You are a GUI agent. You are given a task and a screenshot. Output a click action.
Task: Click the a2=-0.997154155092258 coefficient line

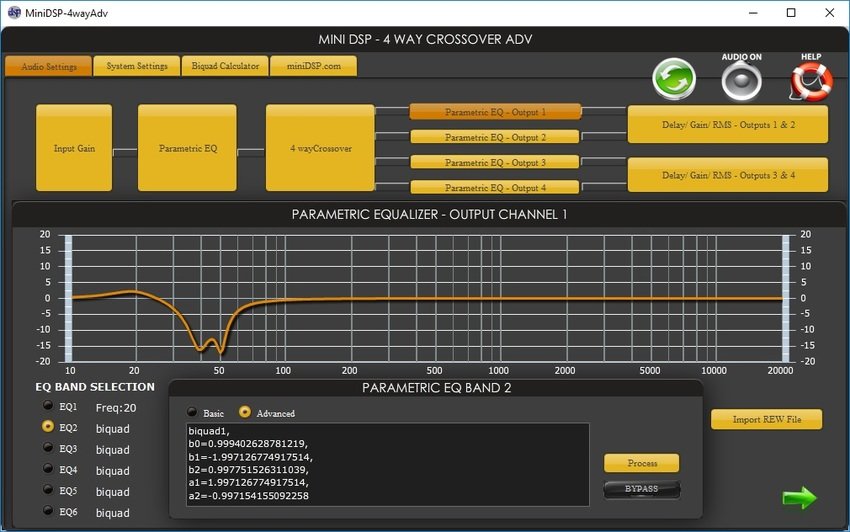(248, 496)
